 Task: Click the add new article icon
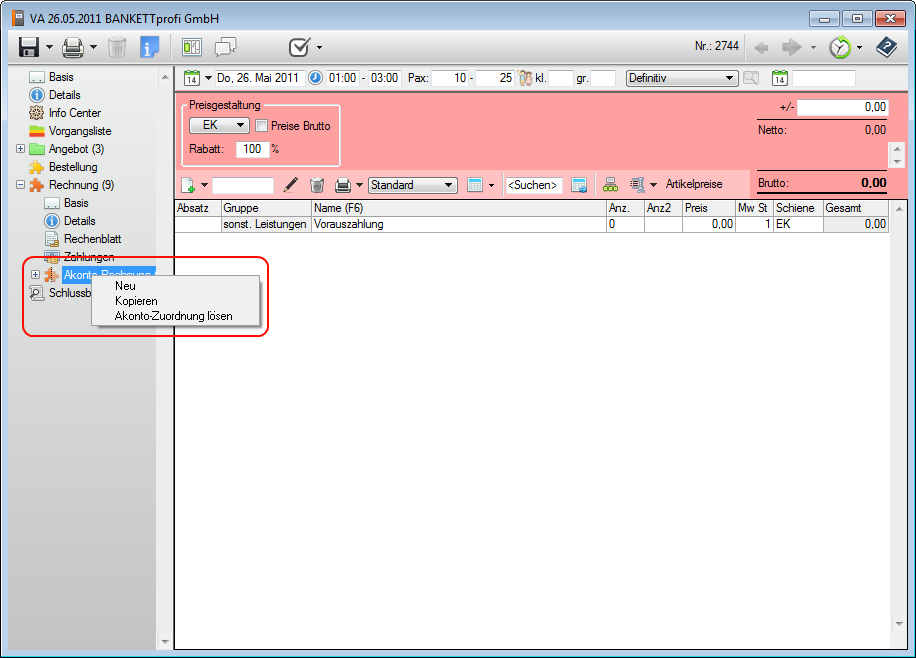(x=188, y=185)
